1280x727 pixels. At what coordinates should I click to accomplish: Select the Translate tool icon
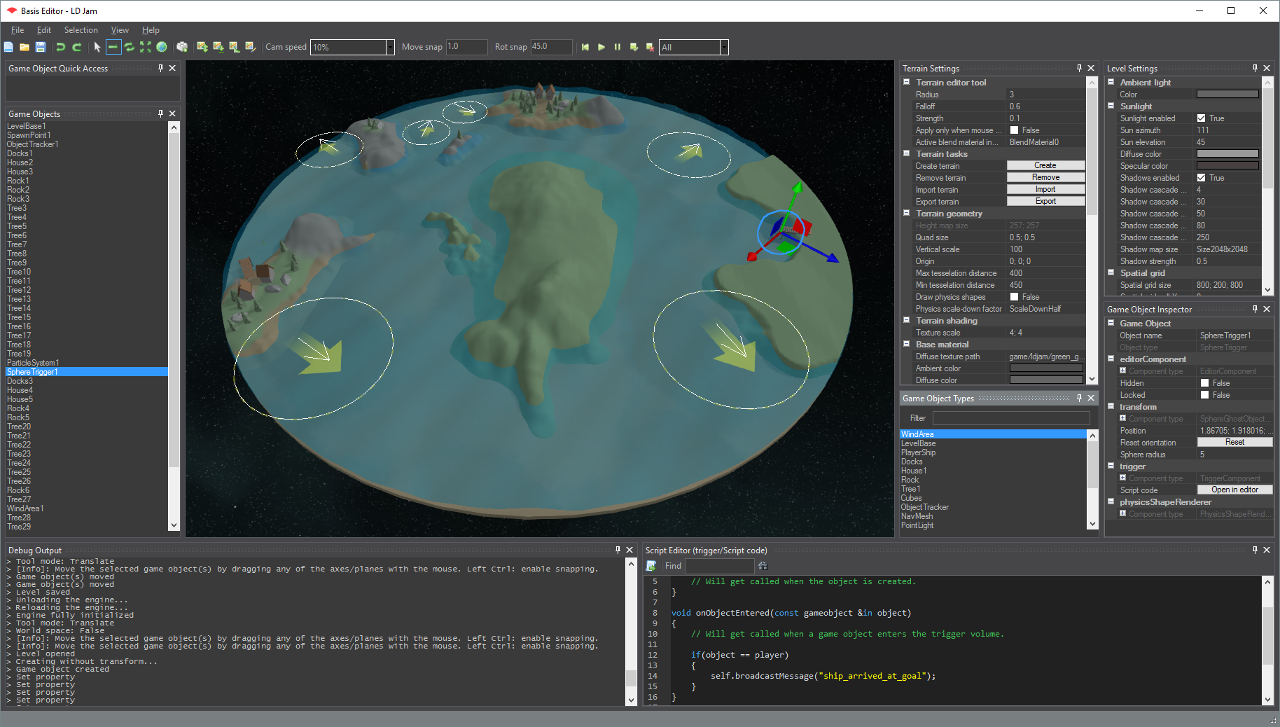(113, 47)
